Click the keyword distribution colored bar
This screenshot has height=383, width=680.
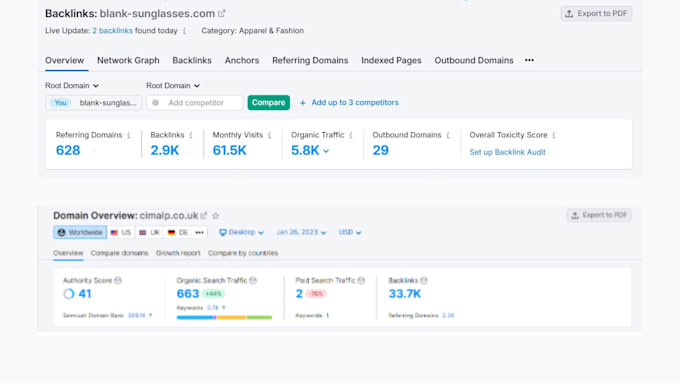(x=224, y=318)
